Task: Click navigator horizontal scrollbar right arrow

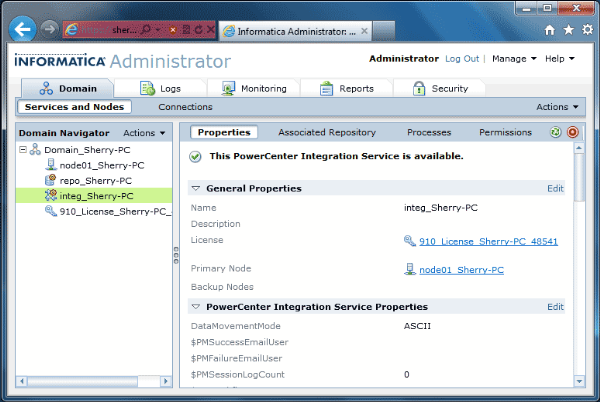Action: tap(166, 381)
